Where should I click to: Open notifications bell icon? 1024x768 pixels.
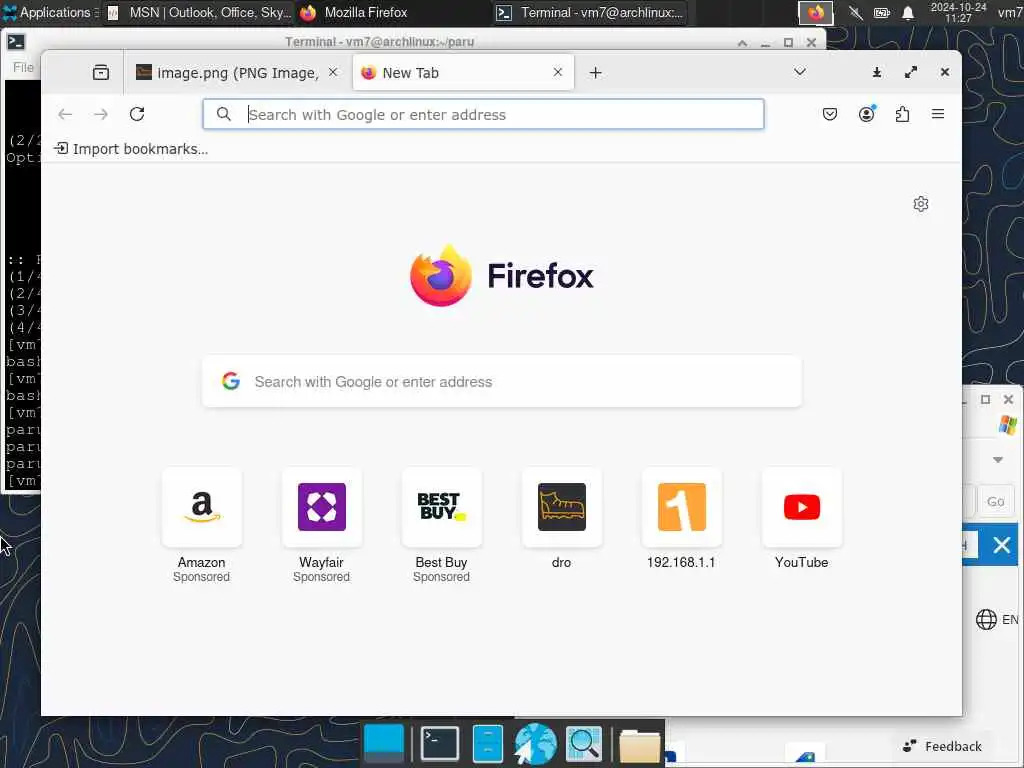tap(908, 12)
